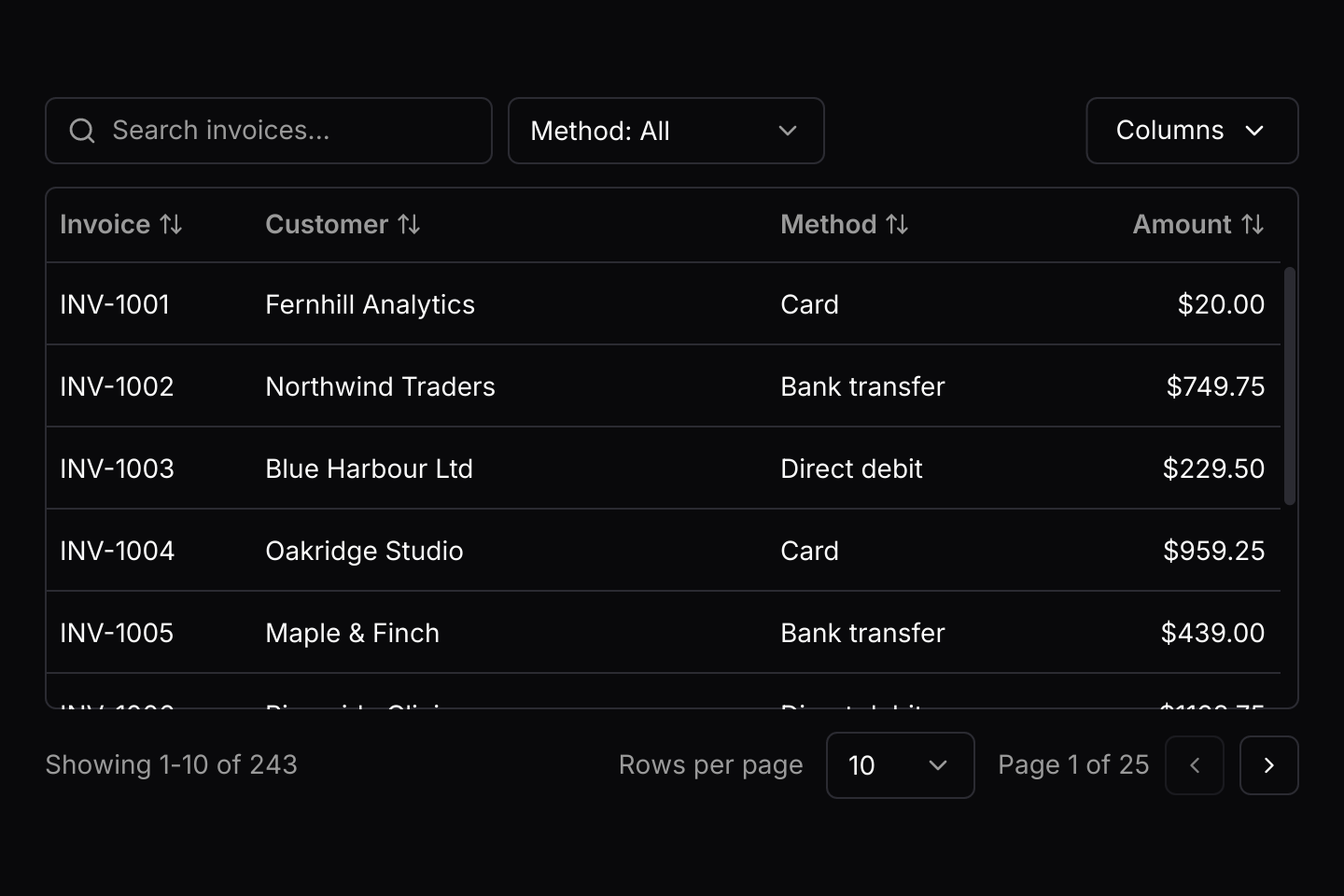The height and width of the screenshot is (896, 1344).
Task: Select invoice INV-1002 cell
Action: [x=117, y=386]
